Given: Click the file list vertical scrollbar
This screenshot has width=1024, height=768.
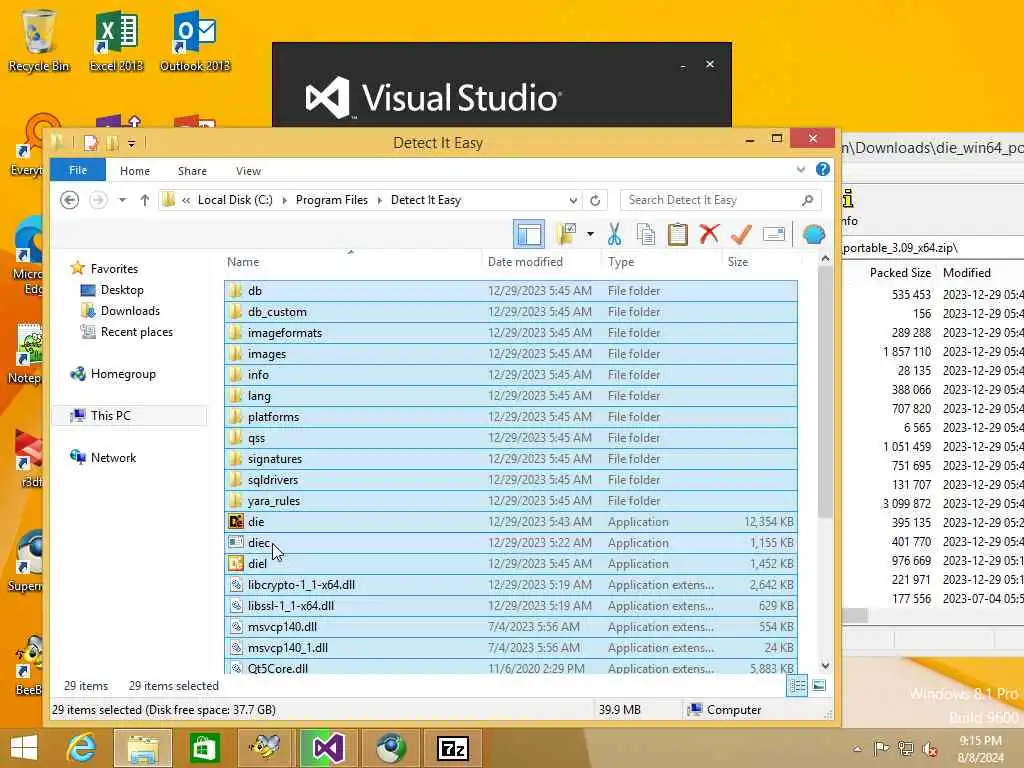Looking at the screenshot, I should pyautogui.click(x=825, y=392).
